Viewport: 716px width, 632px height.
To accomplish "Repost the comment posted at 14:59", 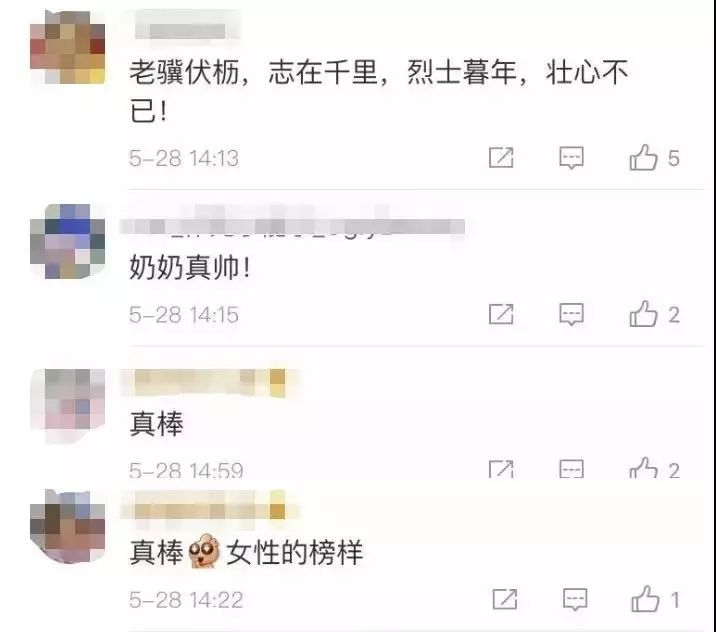I will click(501, 469).
